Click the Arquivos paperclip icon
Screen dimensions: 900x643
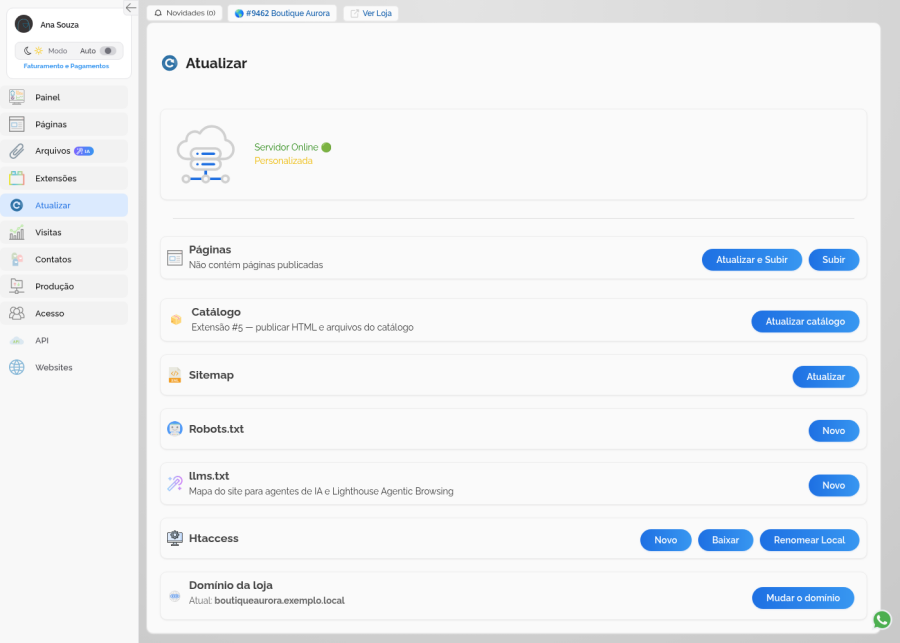(17, 151)
